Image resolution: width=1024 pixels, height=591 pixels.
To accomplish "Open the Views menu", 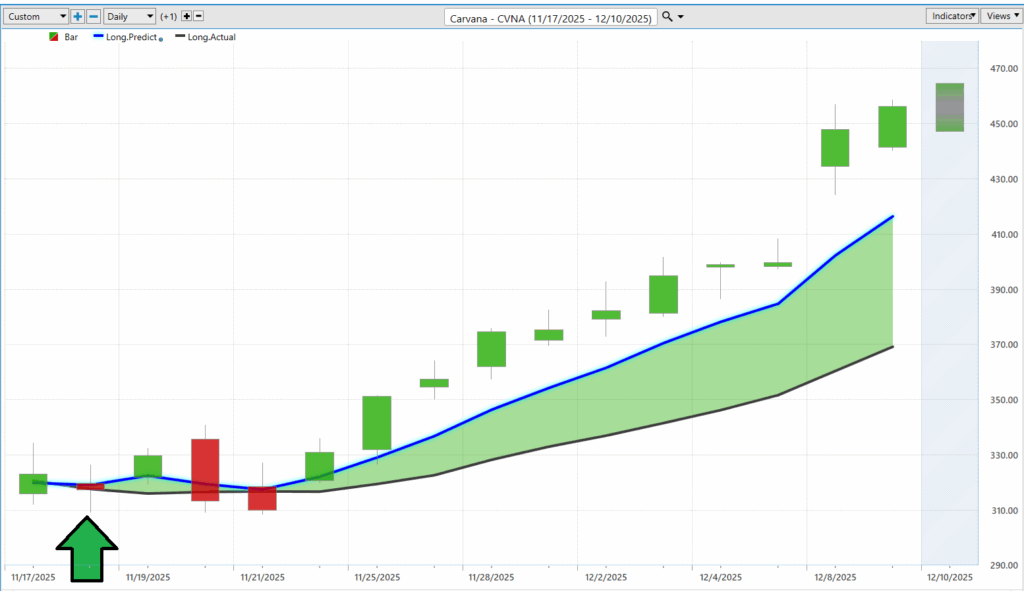I will [x=999, y=16].
